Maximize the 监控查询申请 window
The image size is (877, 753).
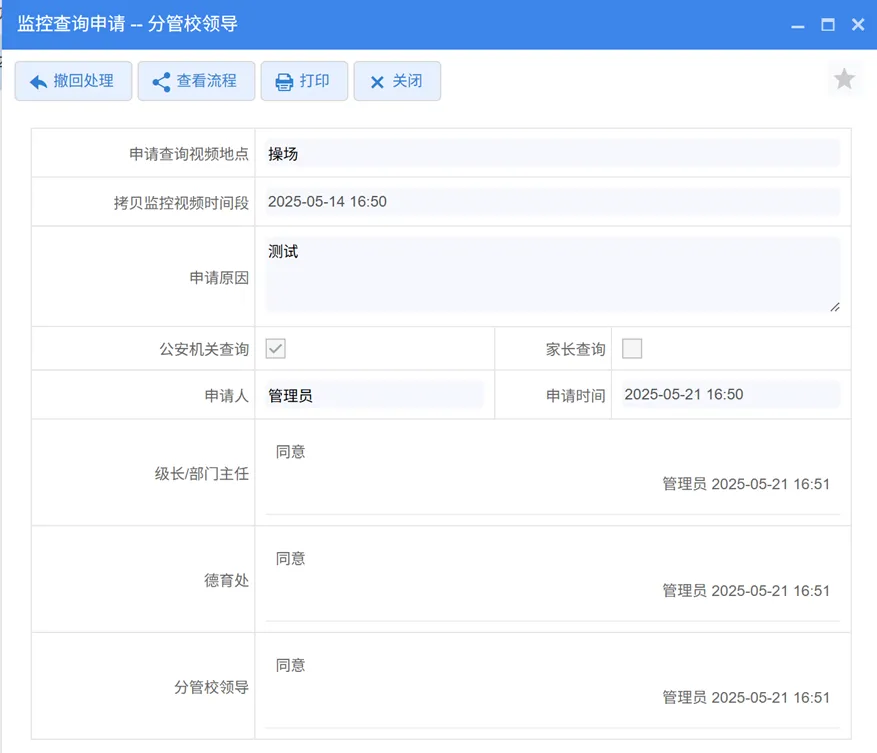828,25
